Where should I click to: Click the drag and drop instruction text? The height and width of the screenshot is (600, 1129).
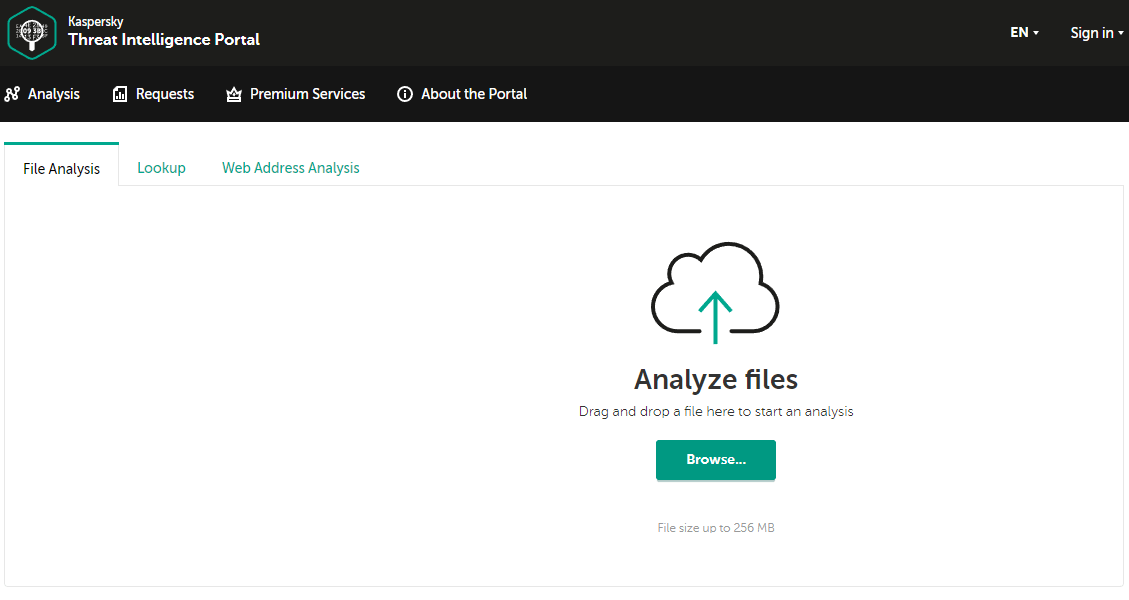pos(716,411)
